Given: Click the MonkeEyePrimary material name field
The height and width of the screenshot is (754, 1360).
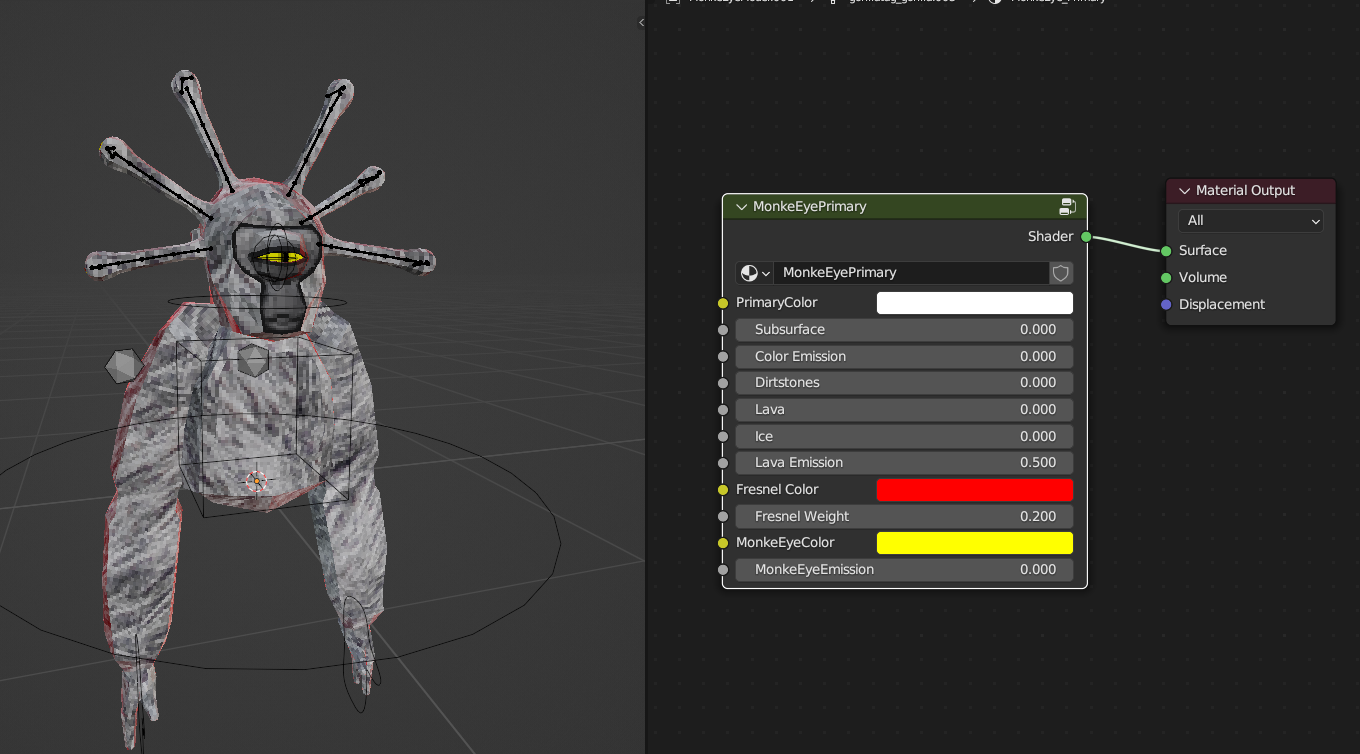Looking at the screenshot, I should (x=912, y=272).
